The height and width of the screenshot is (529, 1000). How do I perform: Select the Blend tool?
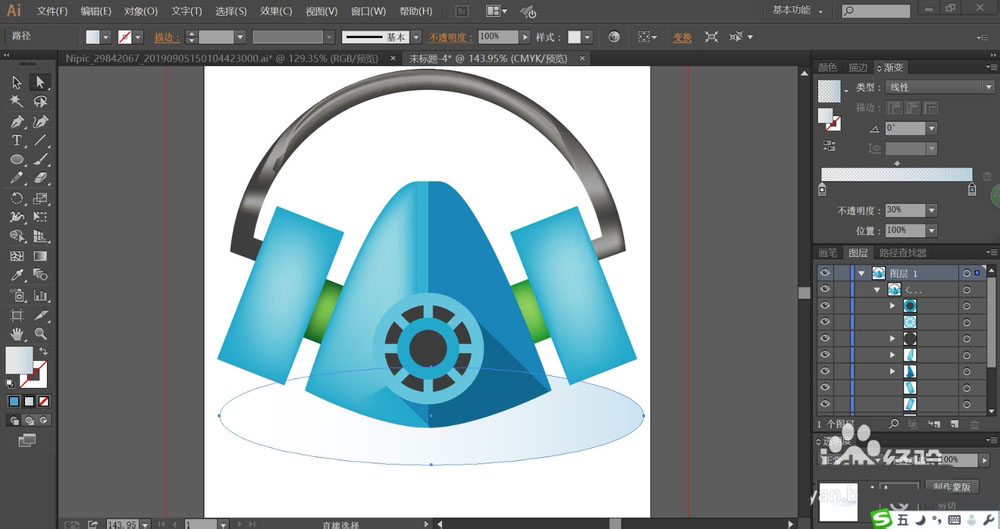click(x=40, y=275)
